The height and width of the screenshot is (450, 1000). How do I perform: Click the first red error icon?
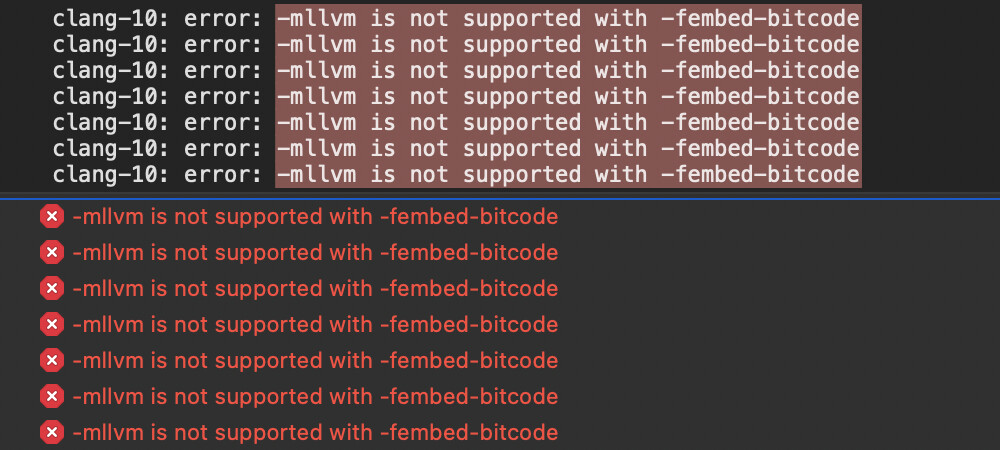[51, 217]
